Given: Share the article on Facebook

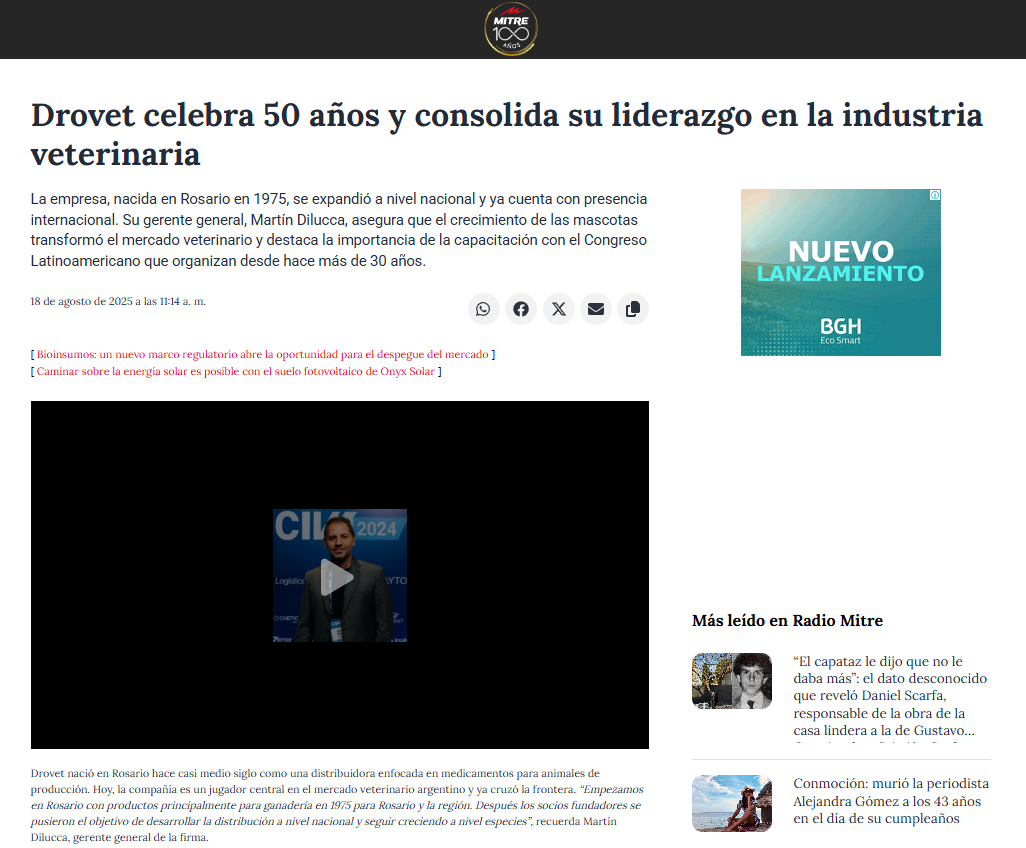Looking at the screenshot, I should click(521, 309).
